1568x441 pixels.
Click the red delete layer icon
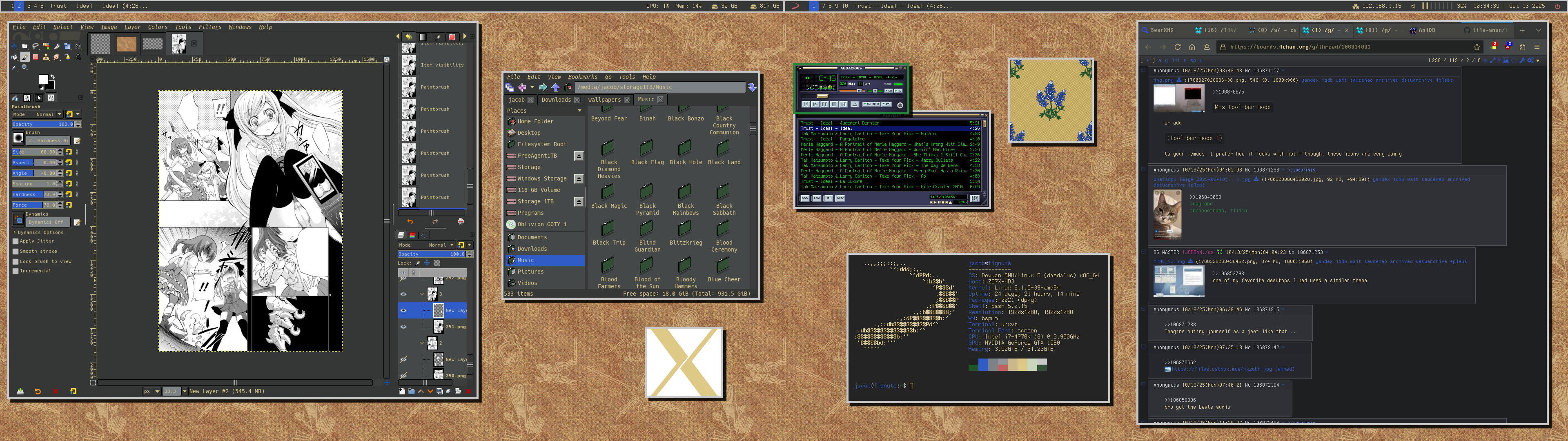click(x=468, y=392)
